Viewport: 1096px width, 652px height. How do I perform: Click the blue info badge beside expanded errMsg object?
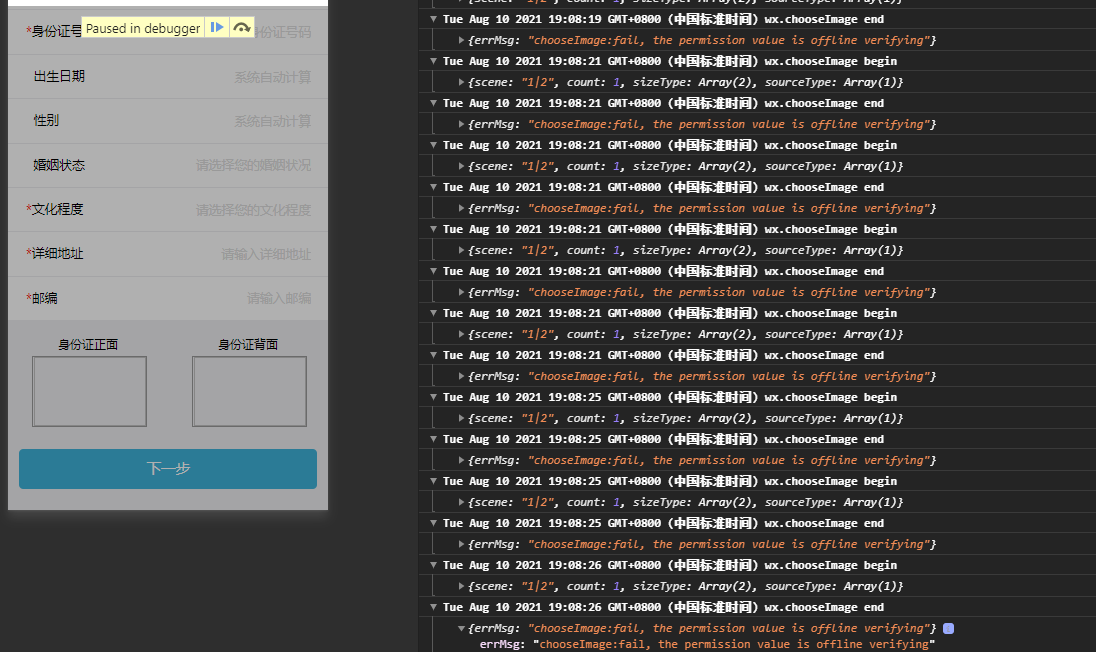(949, 628)
